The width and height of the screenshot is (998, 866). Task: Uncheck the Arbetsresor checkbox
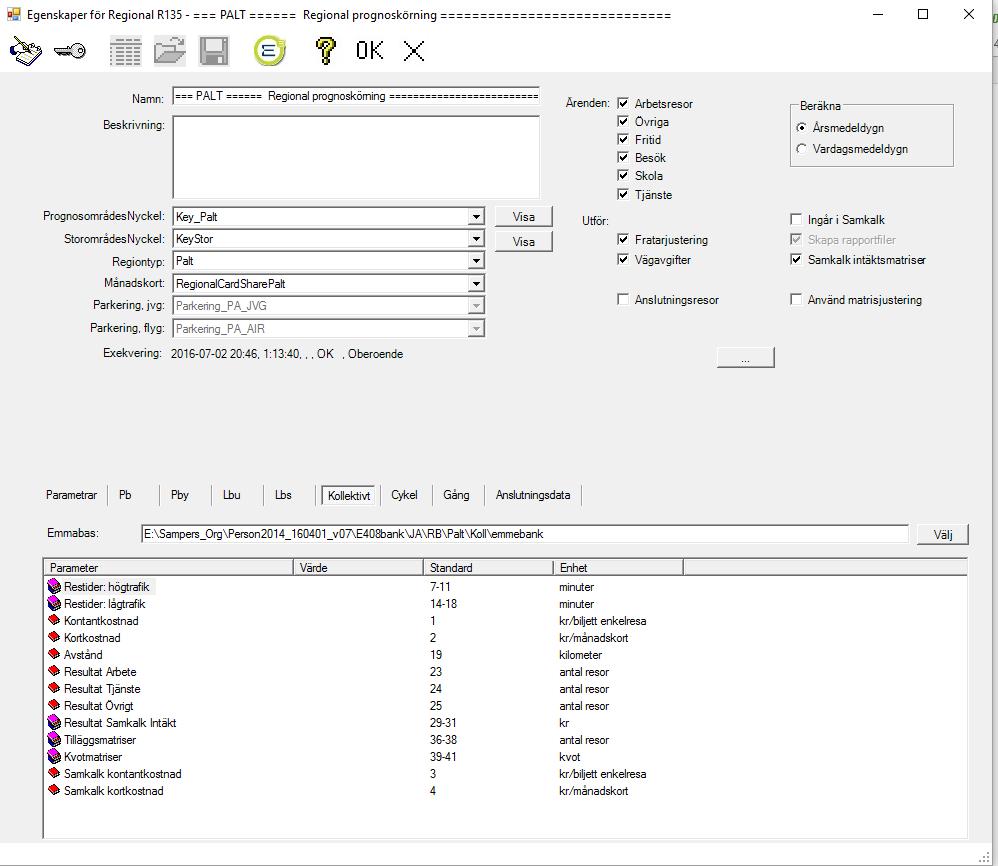pos(623,103)
